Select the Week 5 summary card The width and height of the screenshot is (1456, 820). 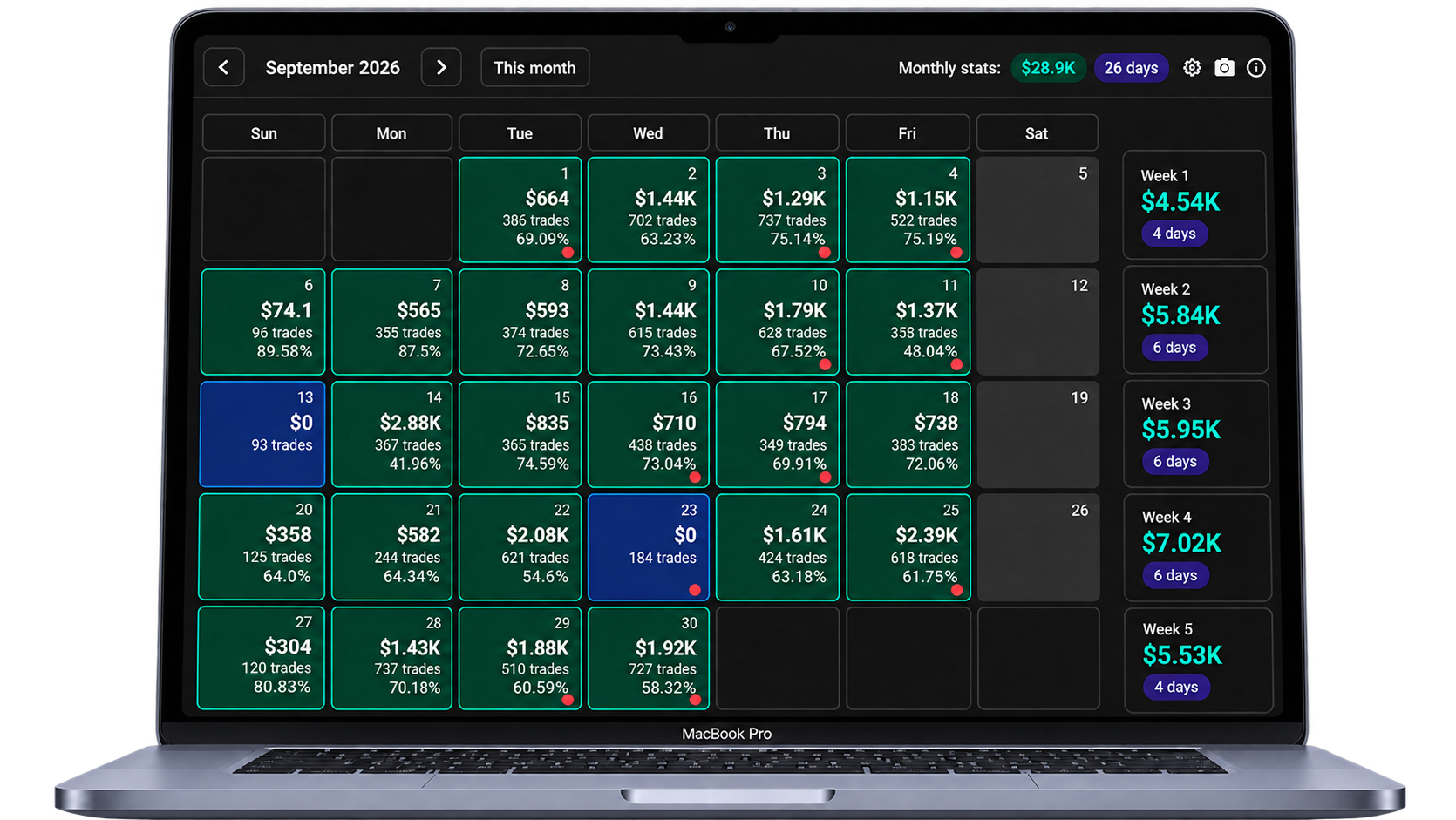coord(1198,661)
